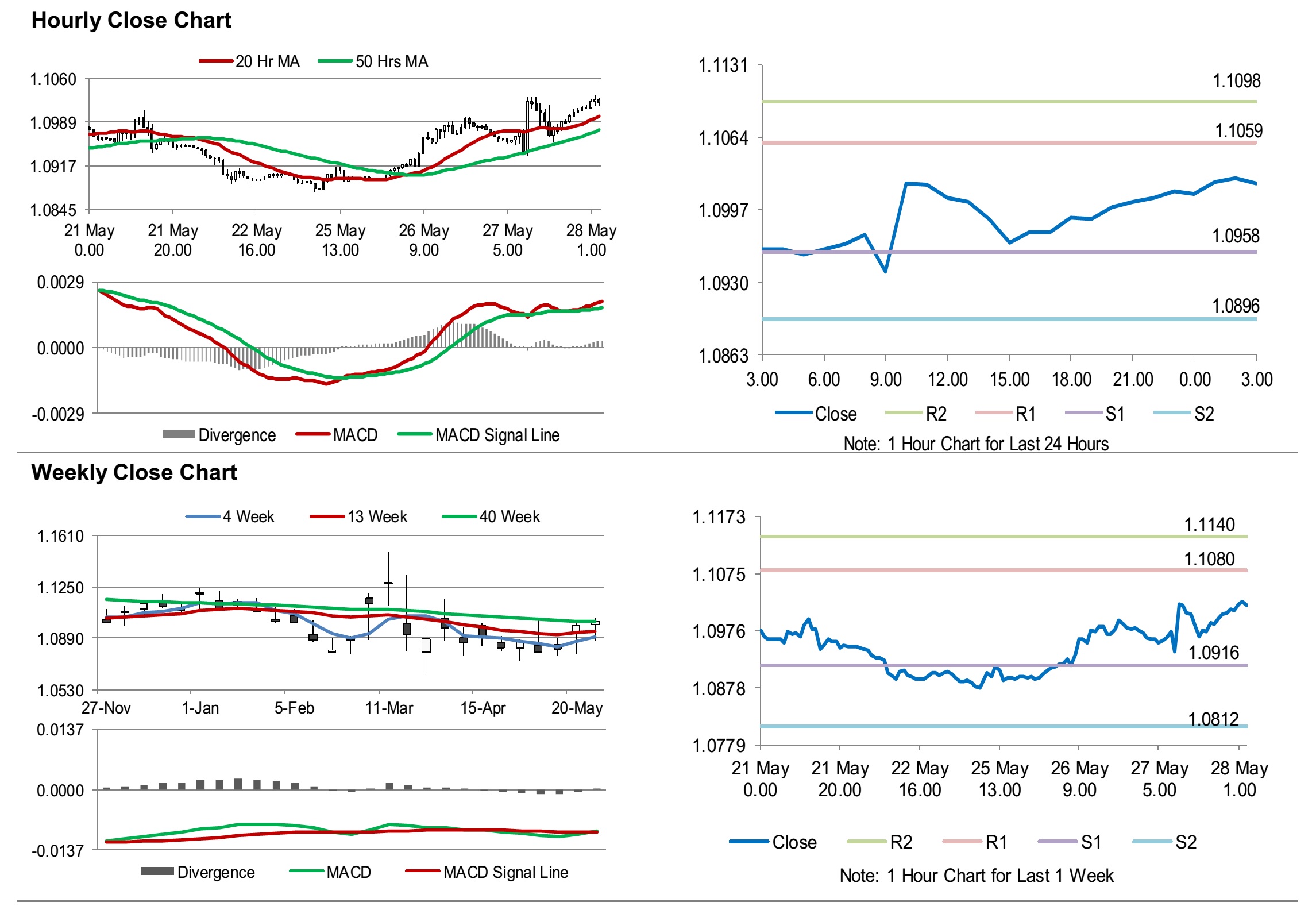This screenshot has width=1316, height=906.
Task: Click the hourly Divergence legend swatch
Action: [179, 434]
